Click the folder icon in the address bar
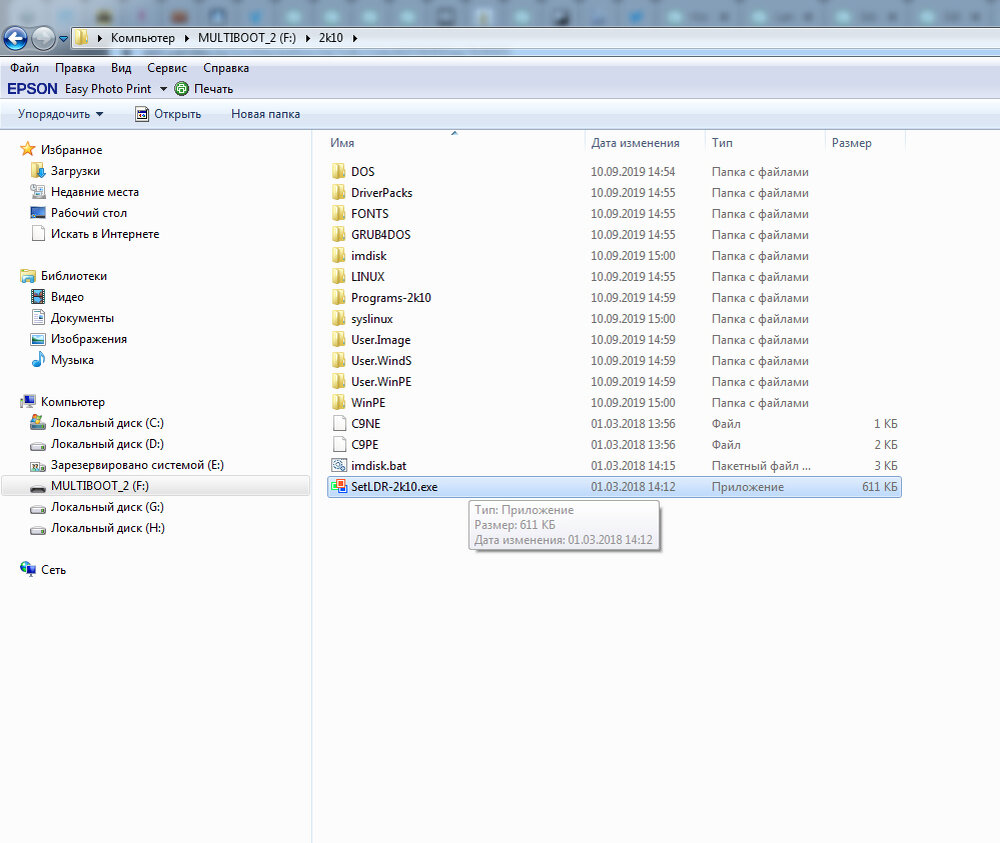The height and width of the screenshot is (843, 1000). point(82,38)
